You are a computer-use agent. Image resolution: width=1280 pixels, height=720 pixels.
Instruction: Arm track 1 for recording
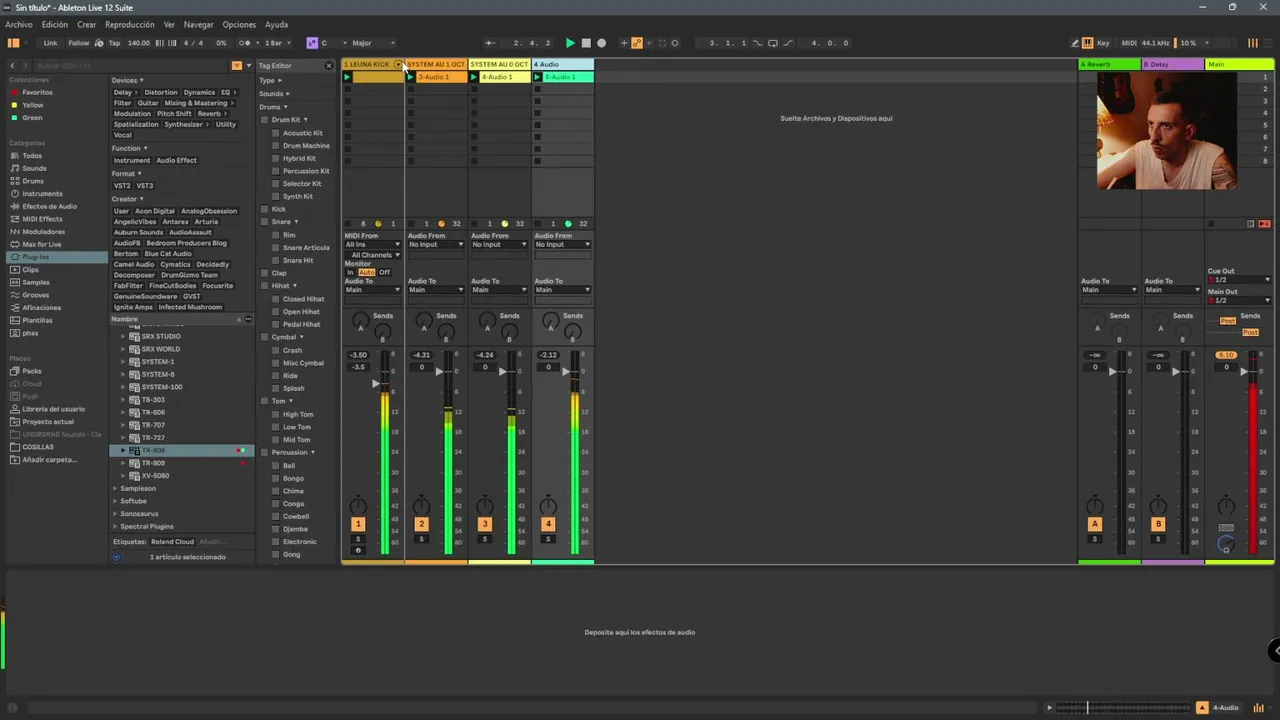tap(358, 550)
